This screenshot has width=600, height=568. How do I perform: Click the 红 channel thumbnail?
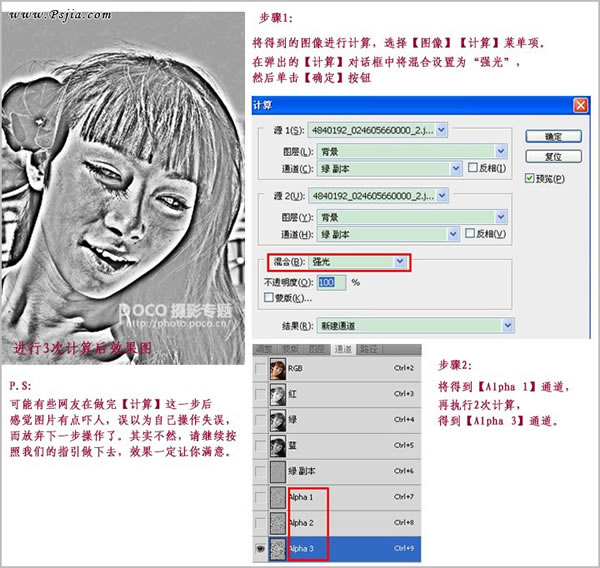tap(278, 394)
